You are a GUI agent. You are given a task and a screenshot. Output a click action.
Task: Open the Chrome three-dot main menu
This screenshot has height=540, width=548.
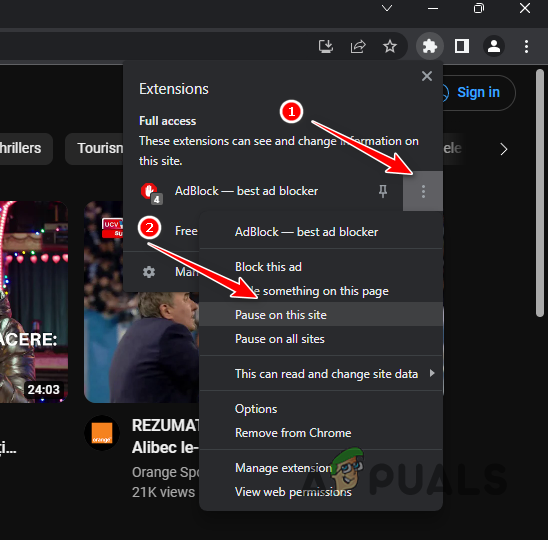[526, 46]
